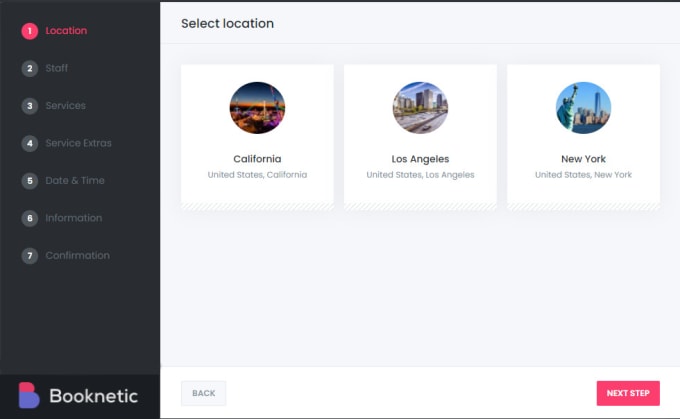Go to the Date & Time step
The width and height of the screenshot is (680, 419).
tap(75, 181)
